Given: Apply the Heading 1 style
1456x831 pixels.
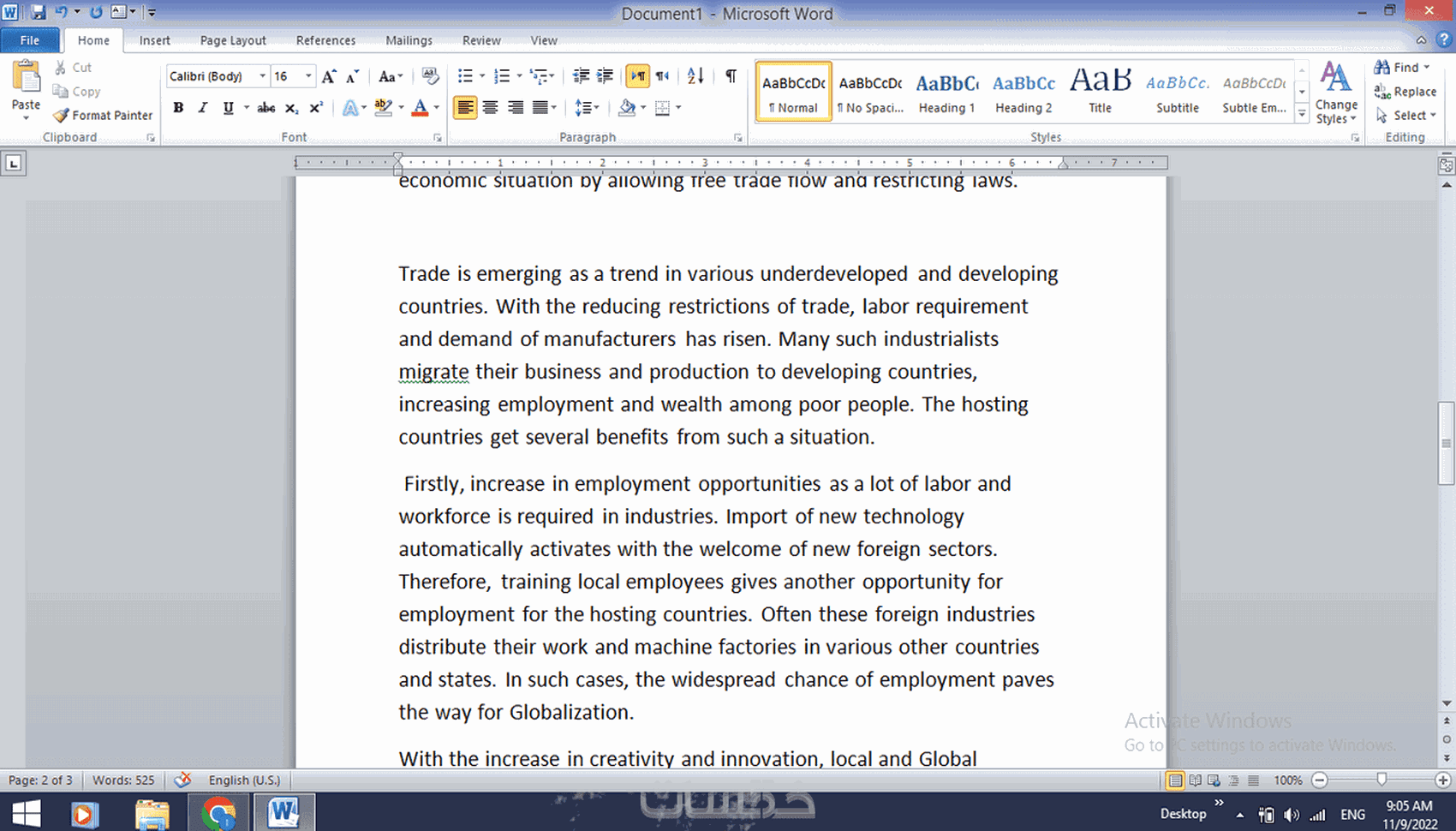Looking at the screenshot, I should pos(946,92).
